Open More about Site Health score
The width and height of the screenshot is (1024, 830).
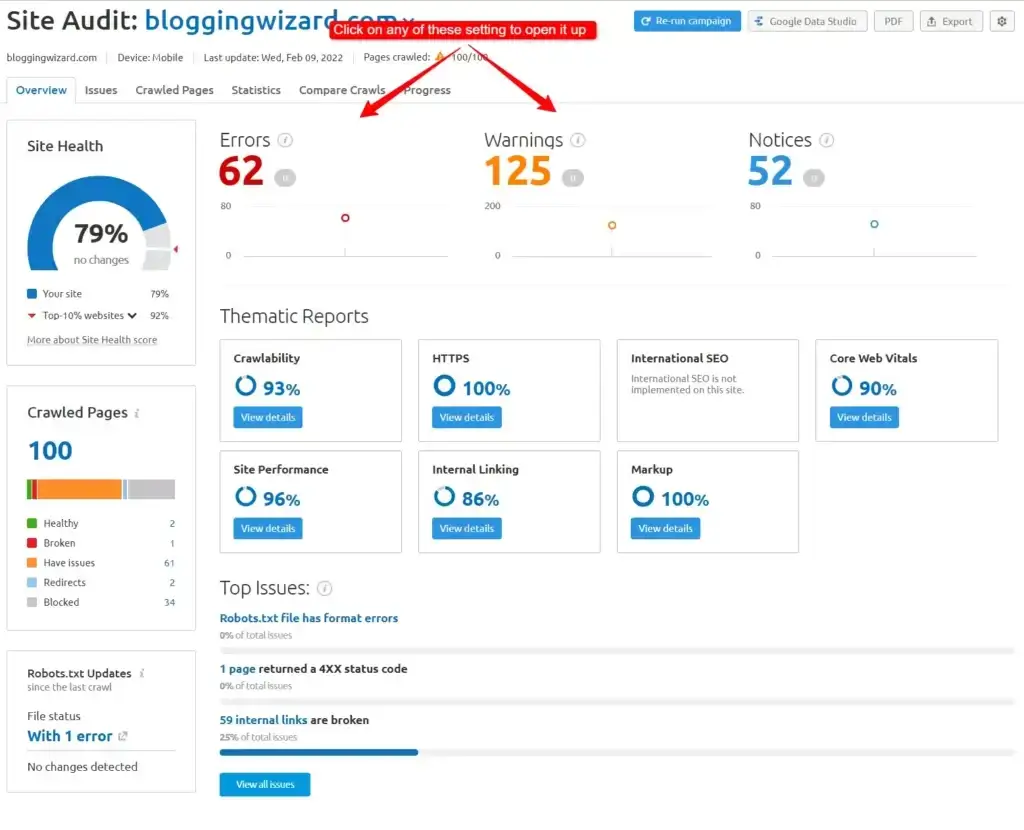pos(91,340)
